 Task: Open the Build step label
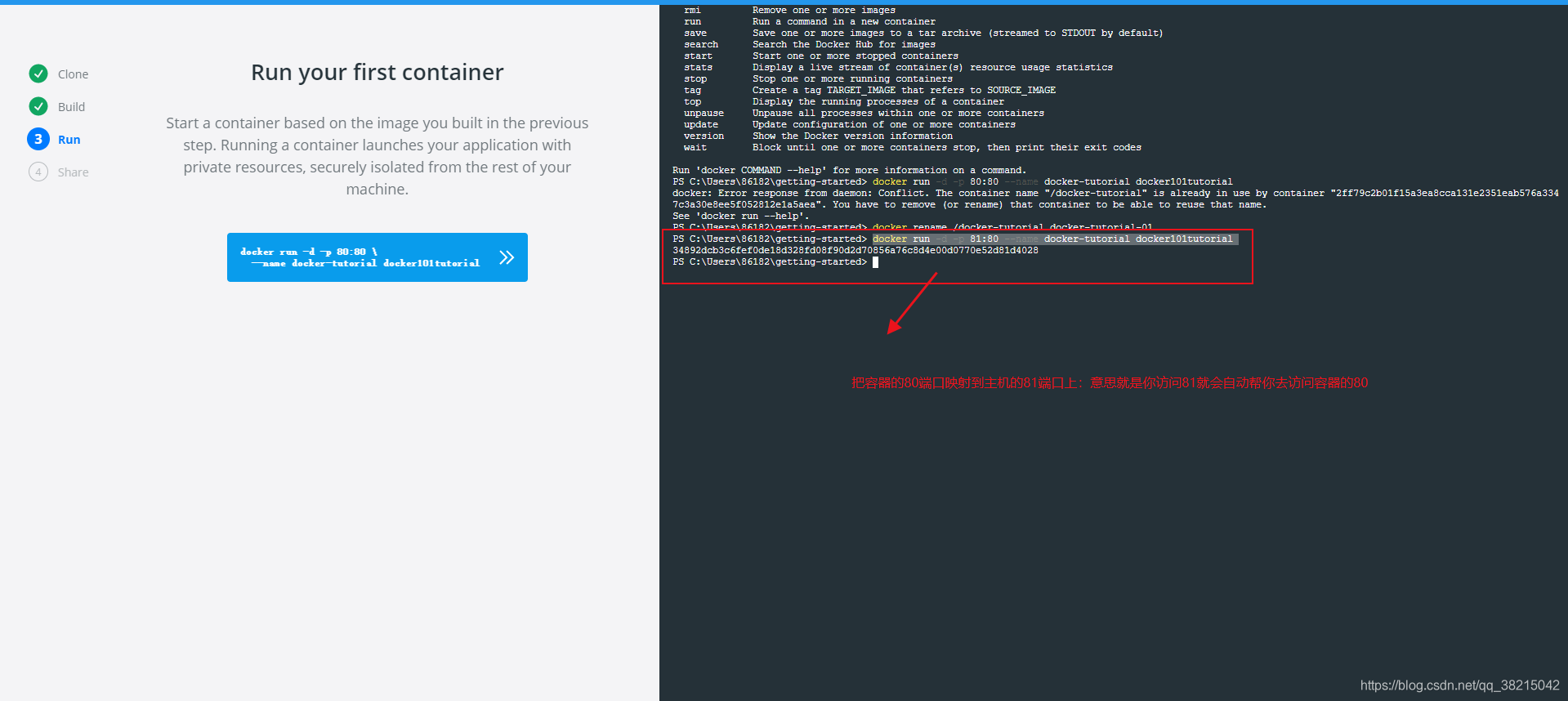click(71, 107)
